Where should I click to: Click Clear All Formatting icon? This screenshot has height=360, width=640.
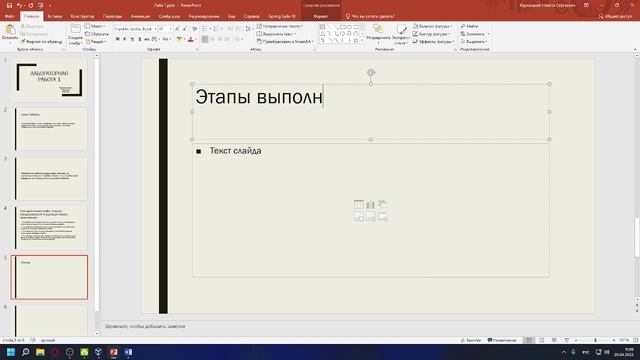pos(194,29)
